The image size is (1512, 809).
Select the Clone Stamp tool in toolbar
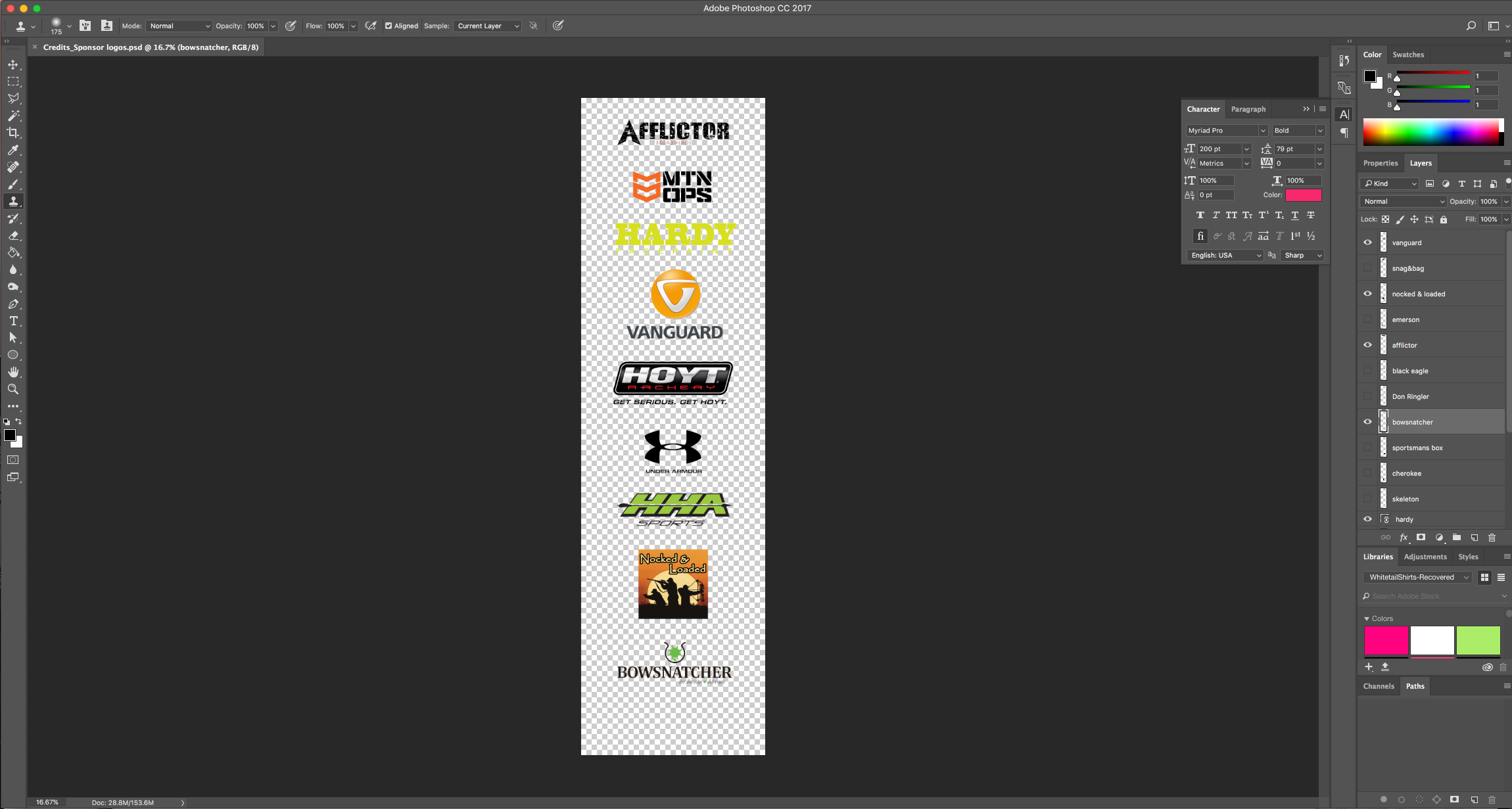pyautogui.click(x=13, y=201)
